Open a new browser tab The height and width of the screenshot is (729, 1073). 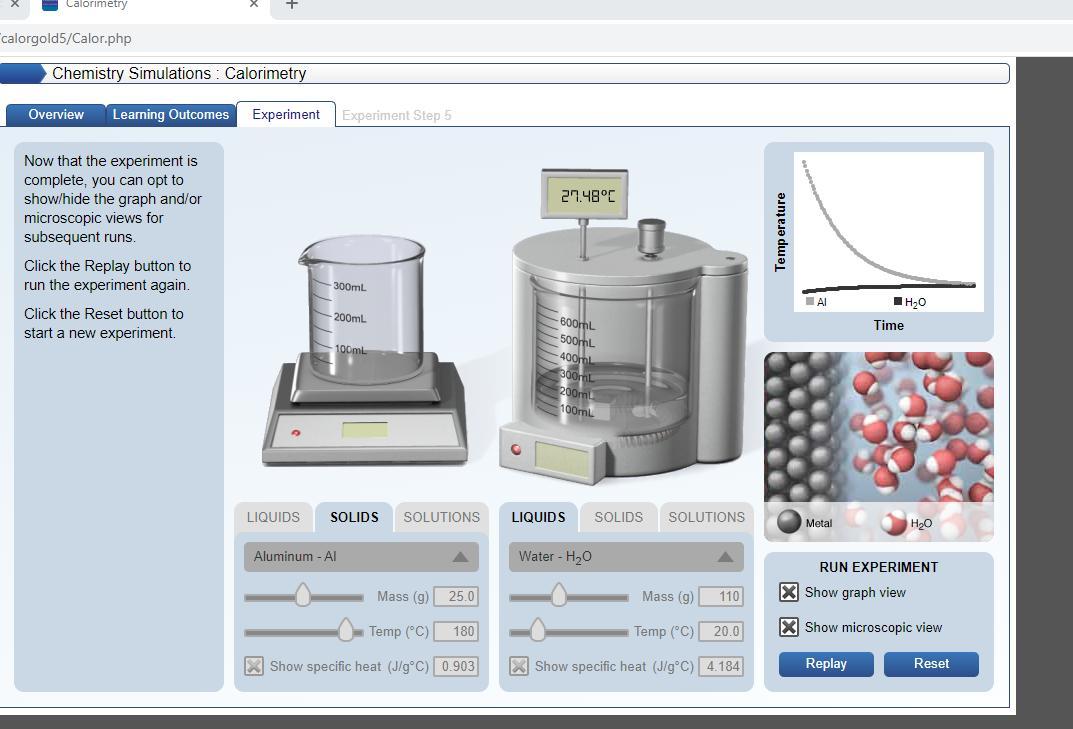(292, 4)
